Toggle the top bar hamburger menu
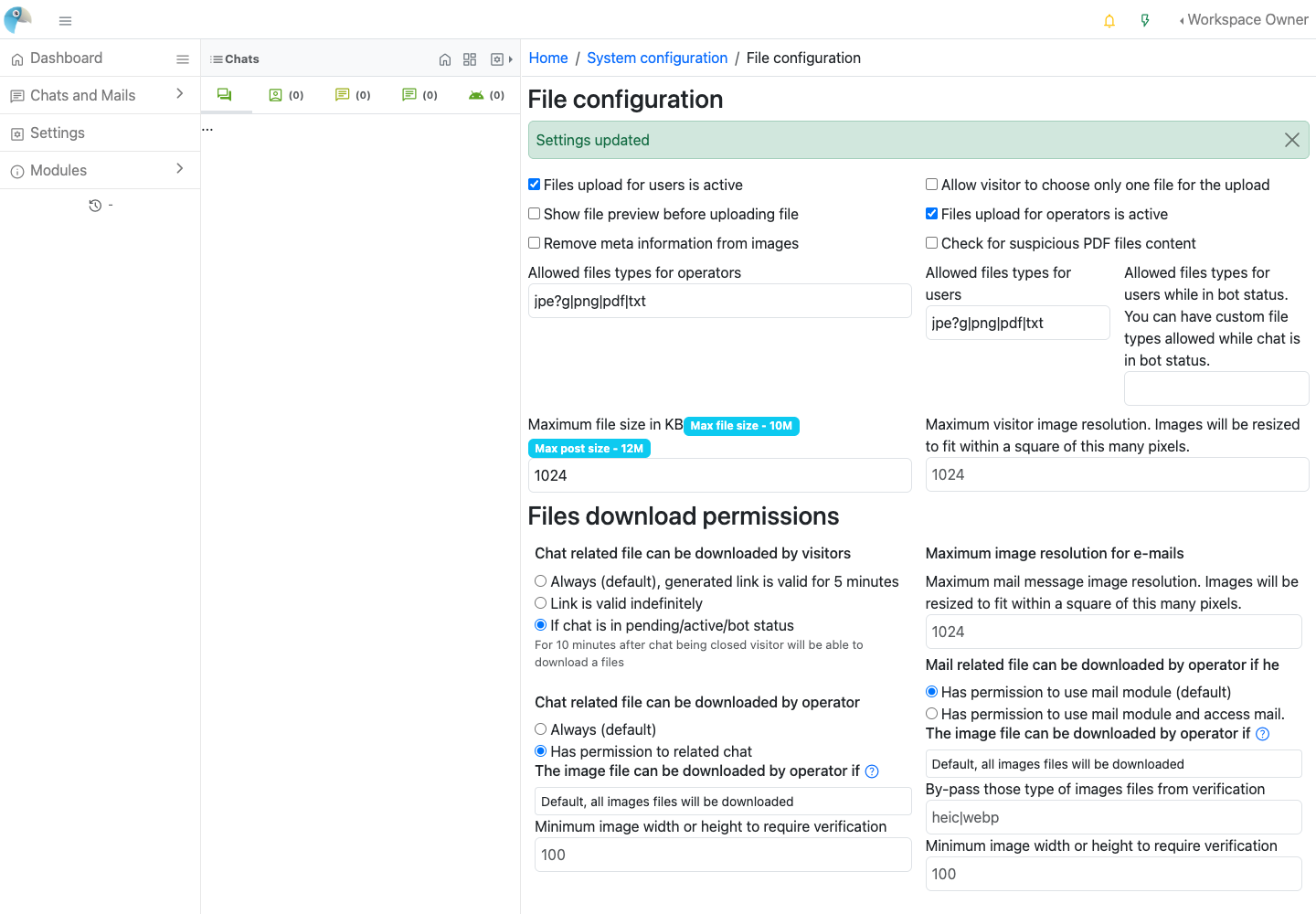This screenshot has width=1316, height=914. pos(65,20)
